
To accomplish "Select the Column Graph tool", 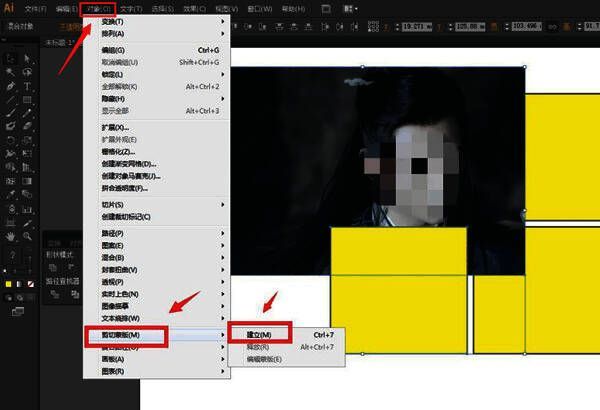I will [27, 209].
